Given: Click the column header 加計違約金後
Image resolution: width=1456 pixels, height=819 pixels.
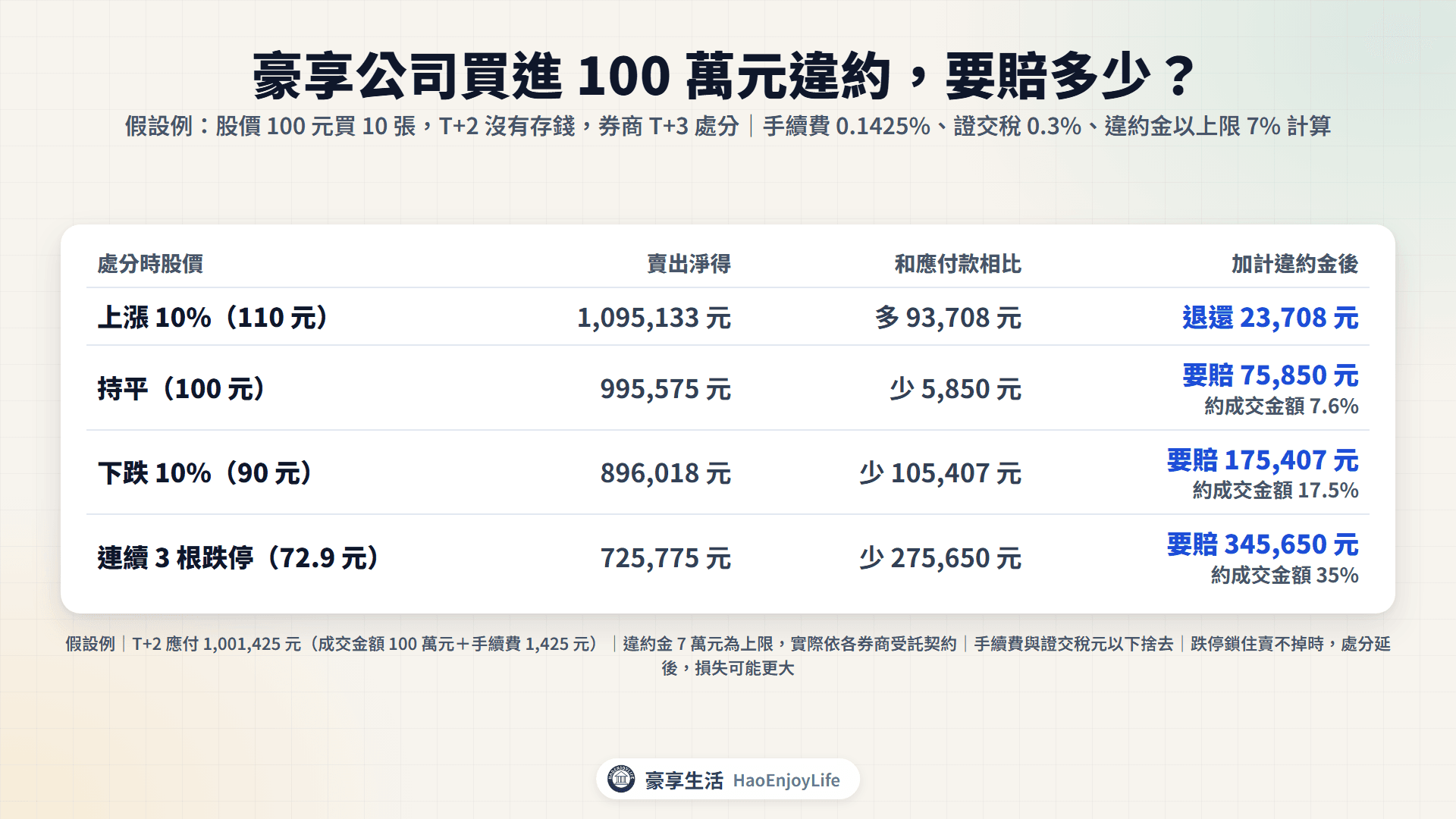Looking at the screenshot, I should coord(1294,264).
